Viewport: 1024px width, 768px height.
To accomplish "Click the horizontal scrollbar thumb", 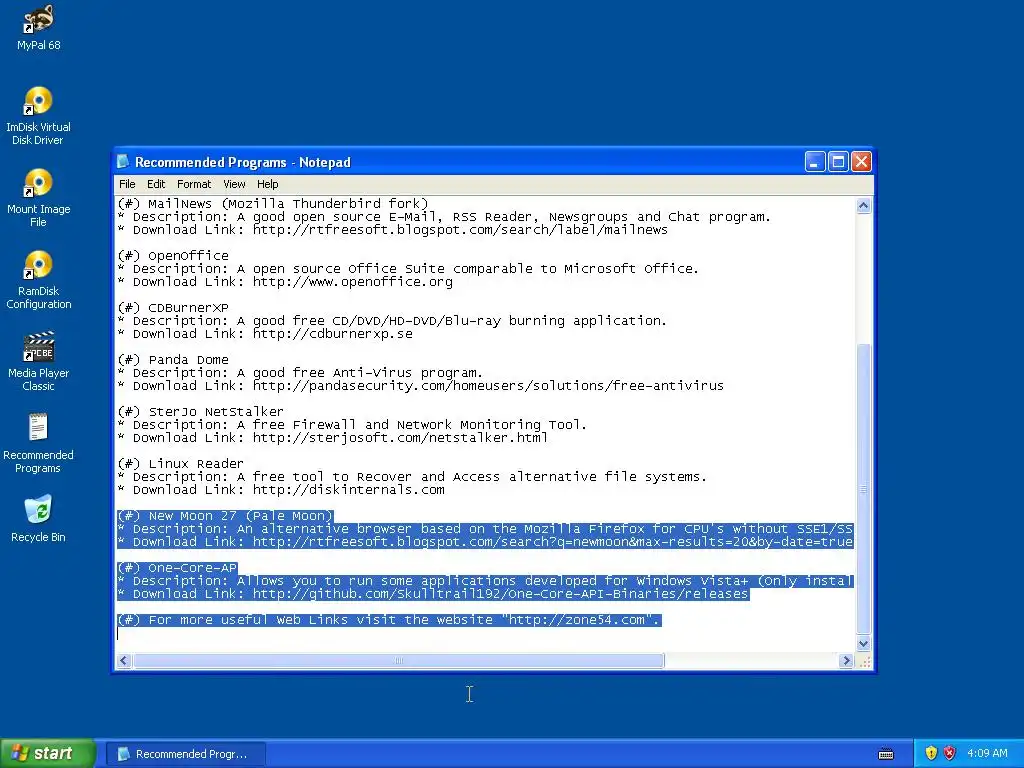I will point(398,660).
